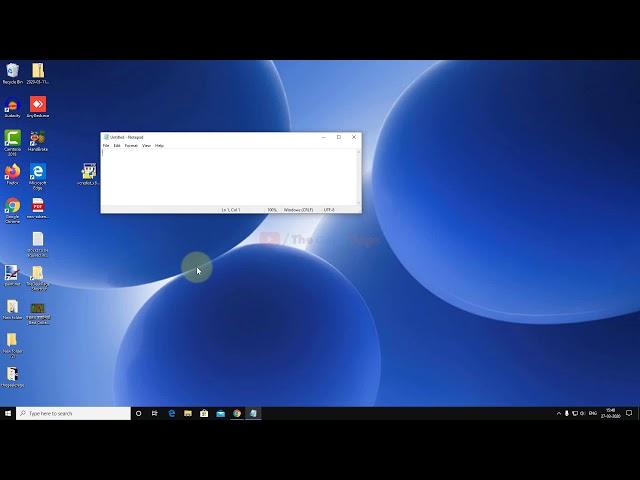The height and width of the screenshot is (480, 640).
Task: Open the Edit menu in Notepad
Action: pos(117,146)
